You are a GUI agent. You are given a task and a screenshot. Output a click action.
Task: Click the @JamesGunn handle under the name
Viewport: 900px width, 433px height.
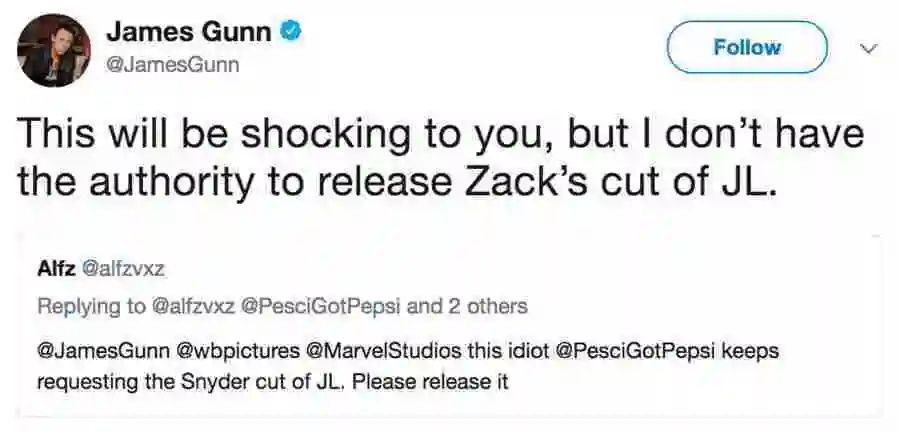point(173,64)
